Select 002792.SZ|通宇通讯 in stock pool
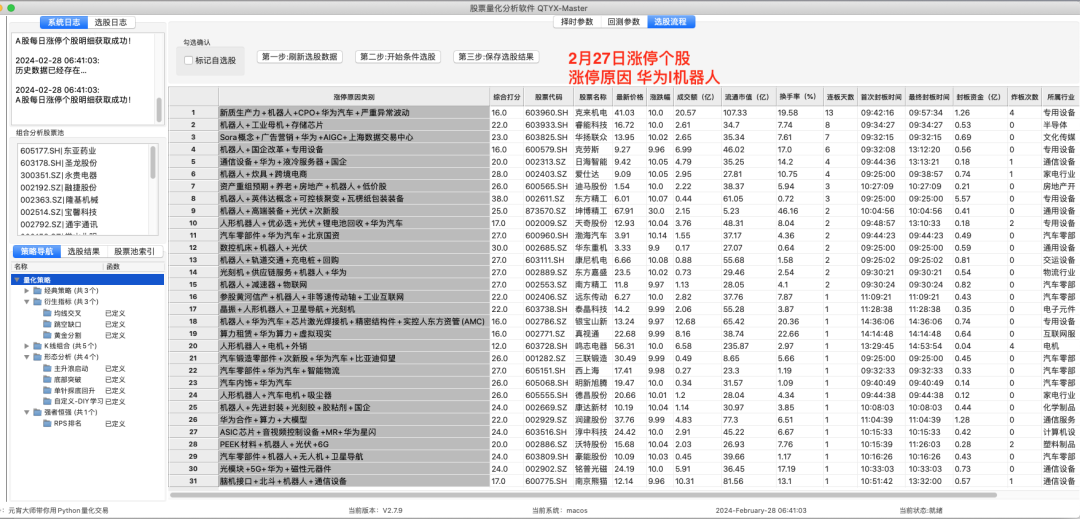Image resolution: width=1080 pixels, height=519 pixels. pos(59,224)
